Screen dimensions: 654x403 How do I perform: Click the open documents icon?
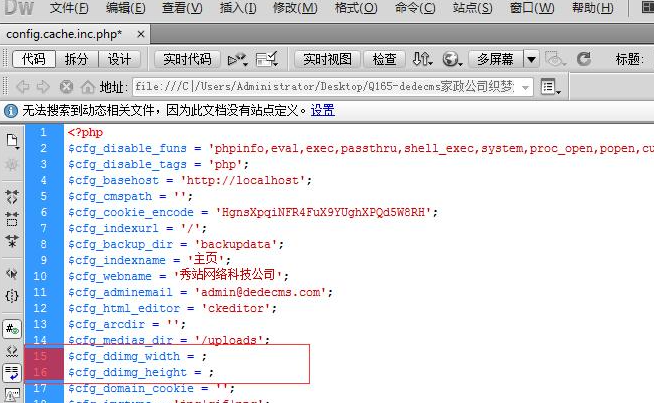click(12, 141)
